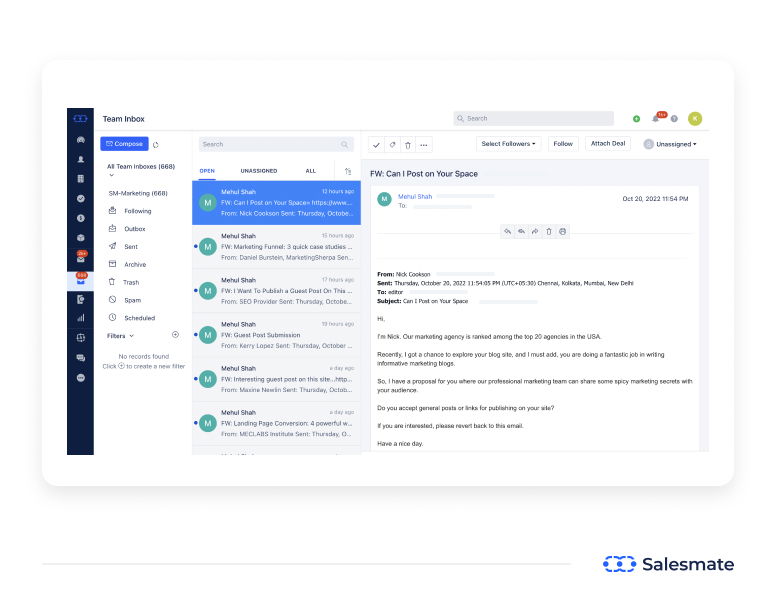The image size is (776, 612).
Task: Click the forward arrow icon in email
Action: click(535, 231)
